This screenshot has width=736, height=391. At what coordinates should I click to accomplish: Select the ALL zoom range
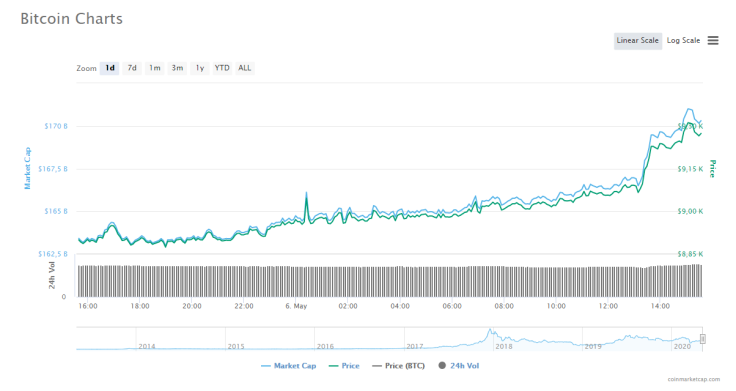point(245,68)
